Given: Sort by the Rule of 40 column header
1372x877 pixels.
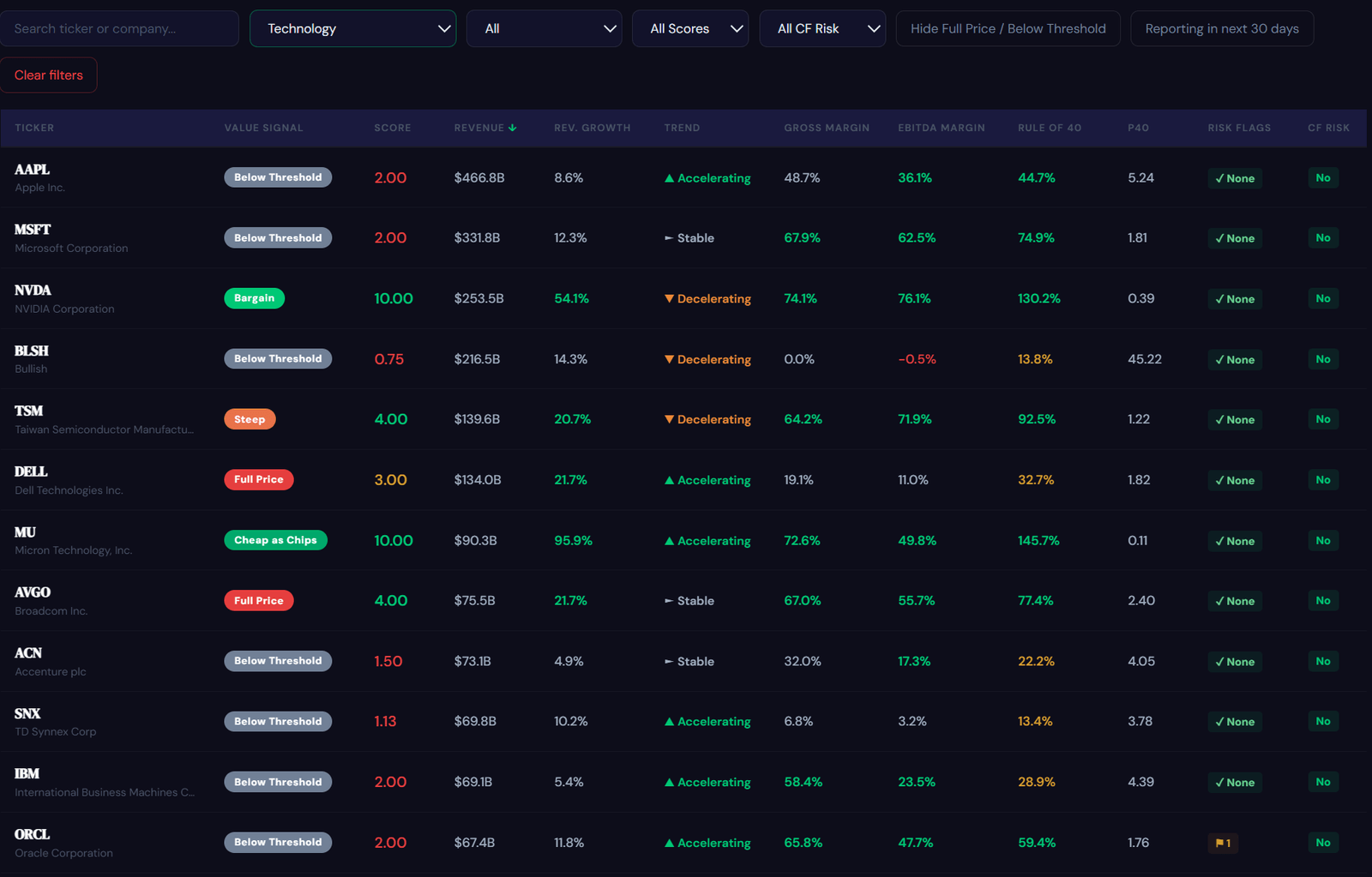Looking at the screenshot, I should pos(1050,128).
